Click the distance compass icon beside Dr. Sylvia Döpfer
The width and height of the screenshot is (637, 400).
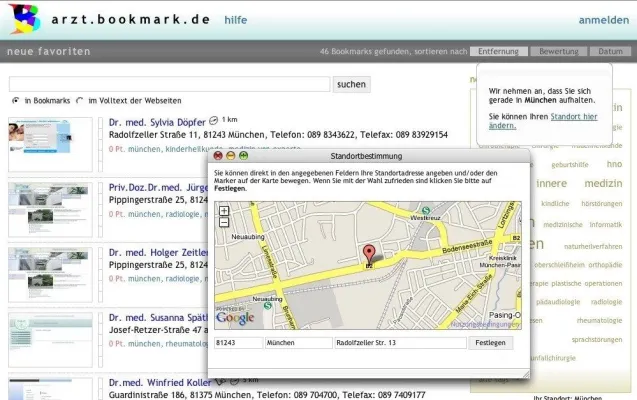click(x=213, y=120)
